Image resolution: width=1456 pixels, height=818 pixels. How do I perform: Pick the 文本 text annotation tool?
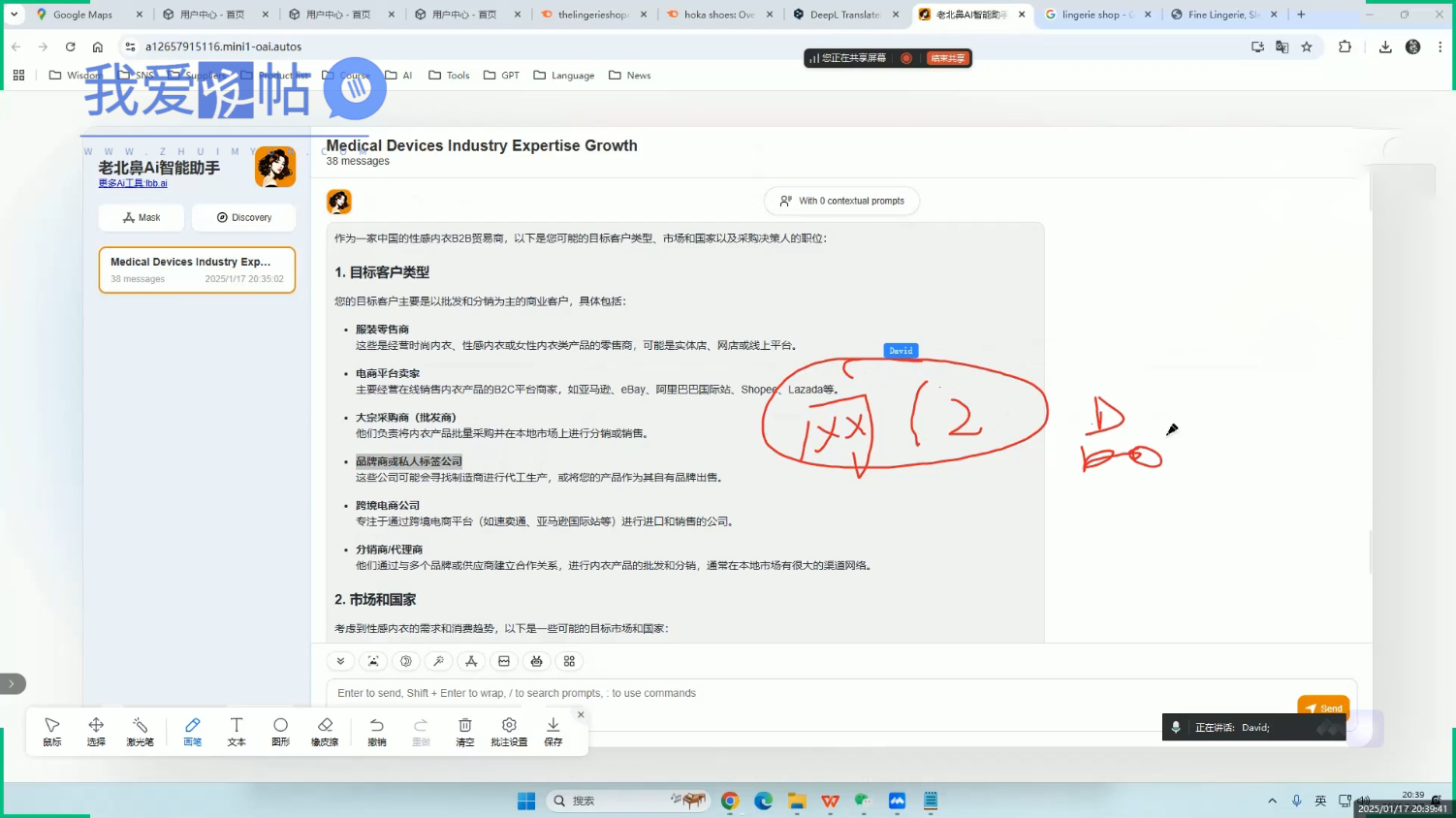click(237, 732)
